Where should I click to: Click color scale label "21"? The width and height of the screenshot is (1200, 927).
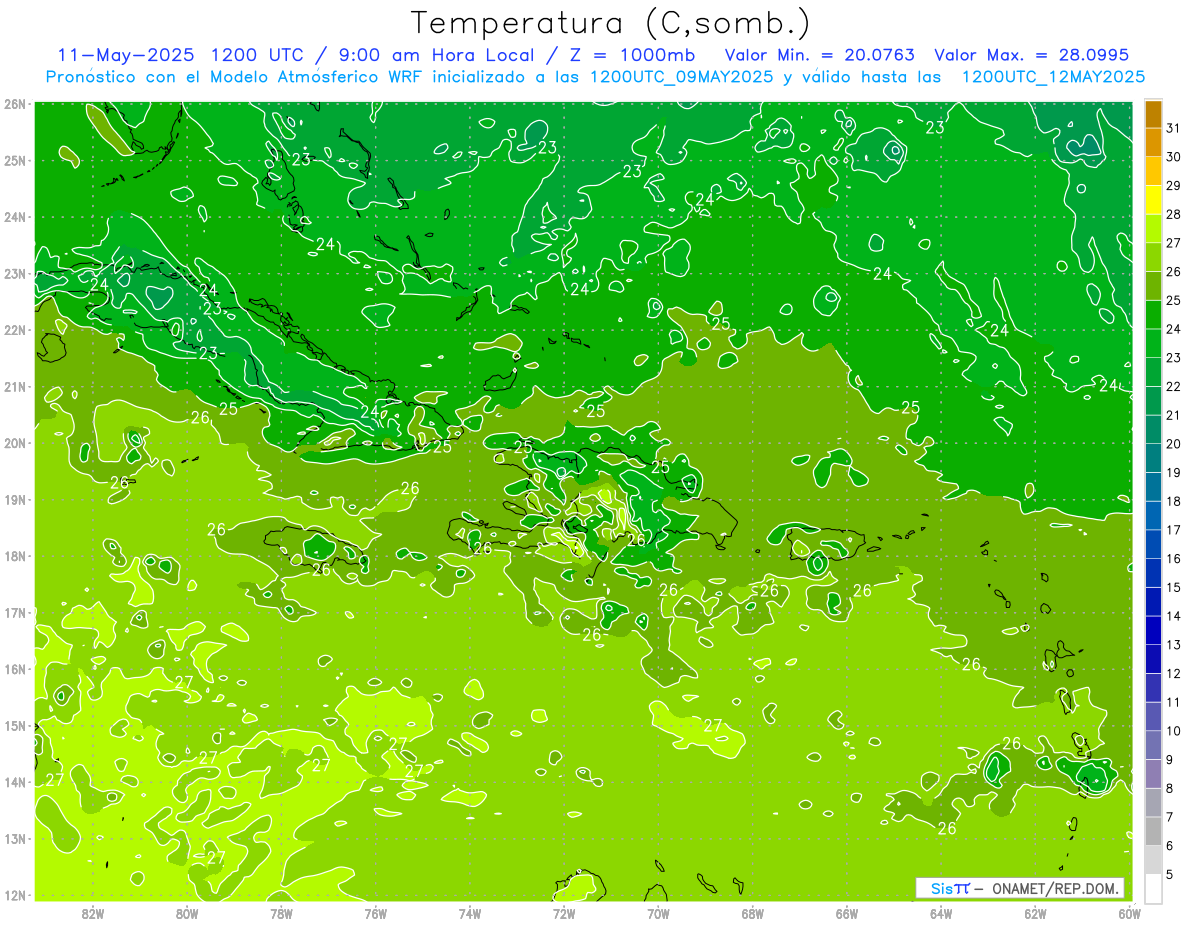point(1173,415)
